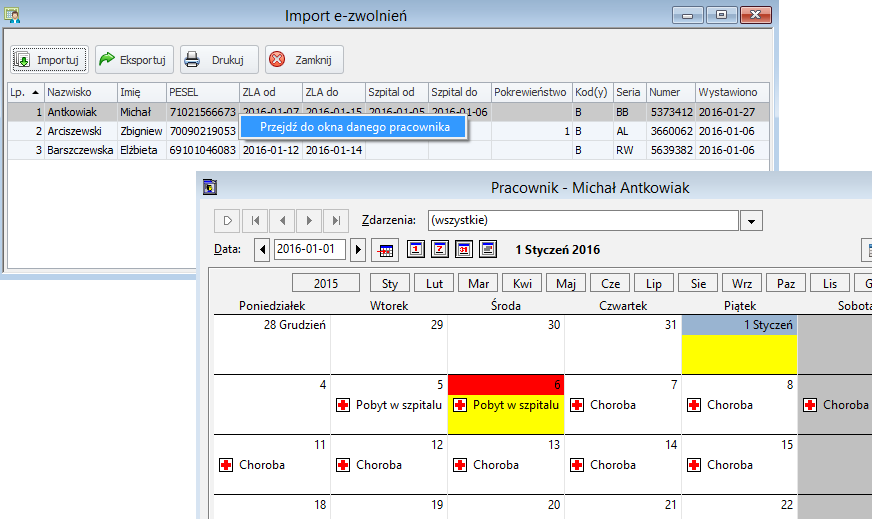Click red cross icon on day 15
The width and height of the screenshot is (872, 519).
(x=694, y=465)
